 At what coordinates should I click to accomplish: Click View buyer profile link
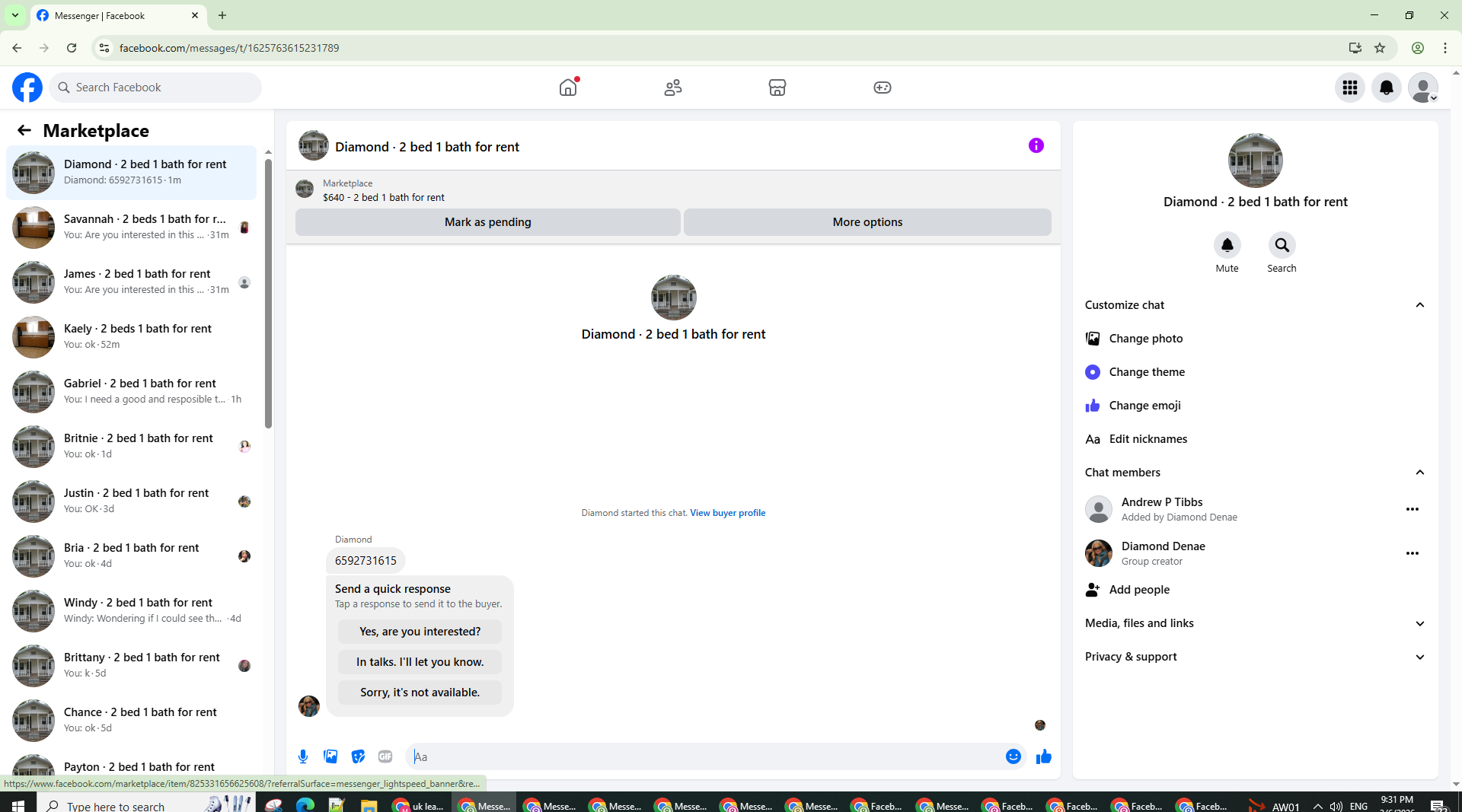727,513
